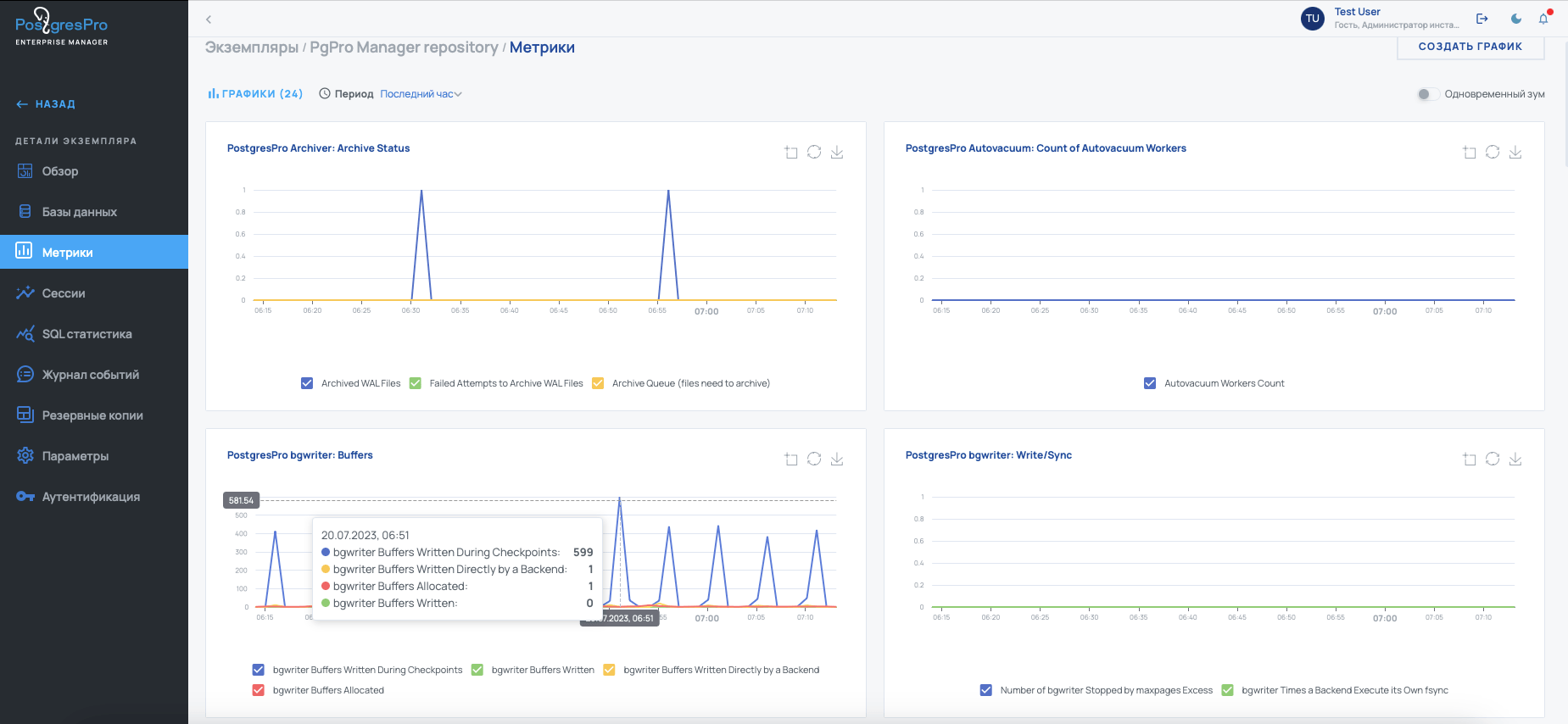The width and height of the screenshot is (1568, 724).
Task: Uncheck Failed Attempts to Archive WAL Files
Action: click(416, 383)
